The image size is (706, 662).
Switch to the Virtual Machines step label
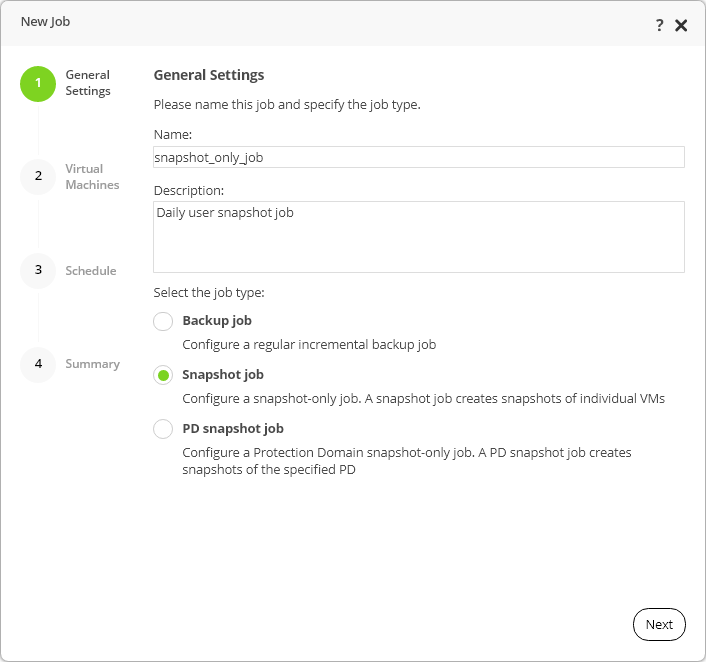pos(92,177)
